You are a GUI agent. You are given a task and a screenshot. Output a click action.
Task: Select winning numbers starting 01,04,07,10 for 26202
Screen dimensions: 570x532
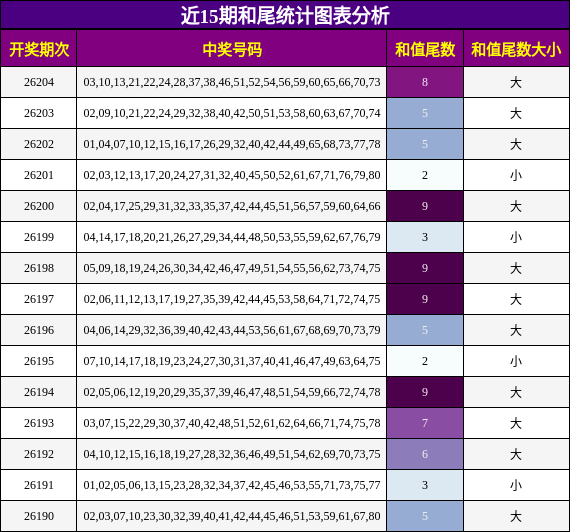[232, 144]
